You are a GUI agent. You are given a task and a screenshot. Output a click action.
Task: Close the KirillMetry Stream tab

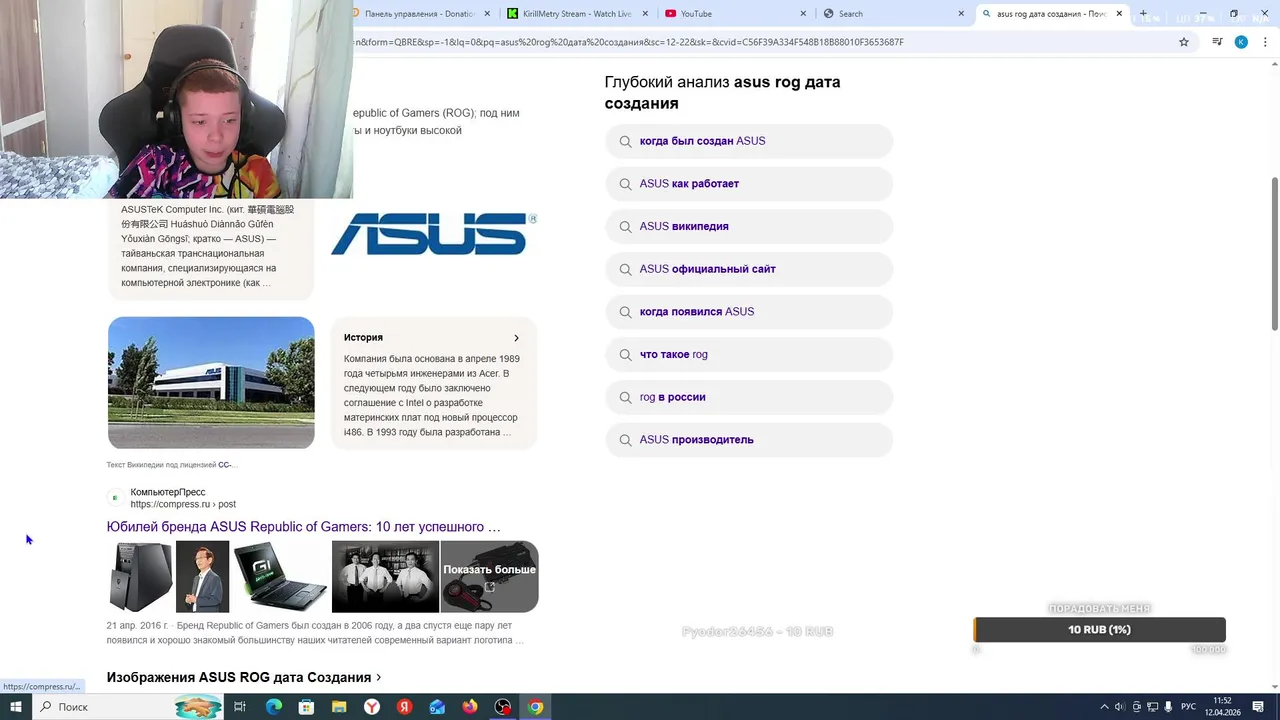(x=645, y=14)
